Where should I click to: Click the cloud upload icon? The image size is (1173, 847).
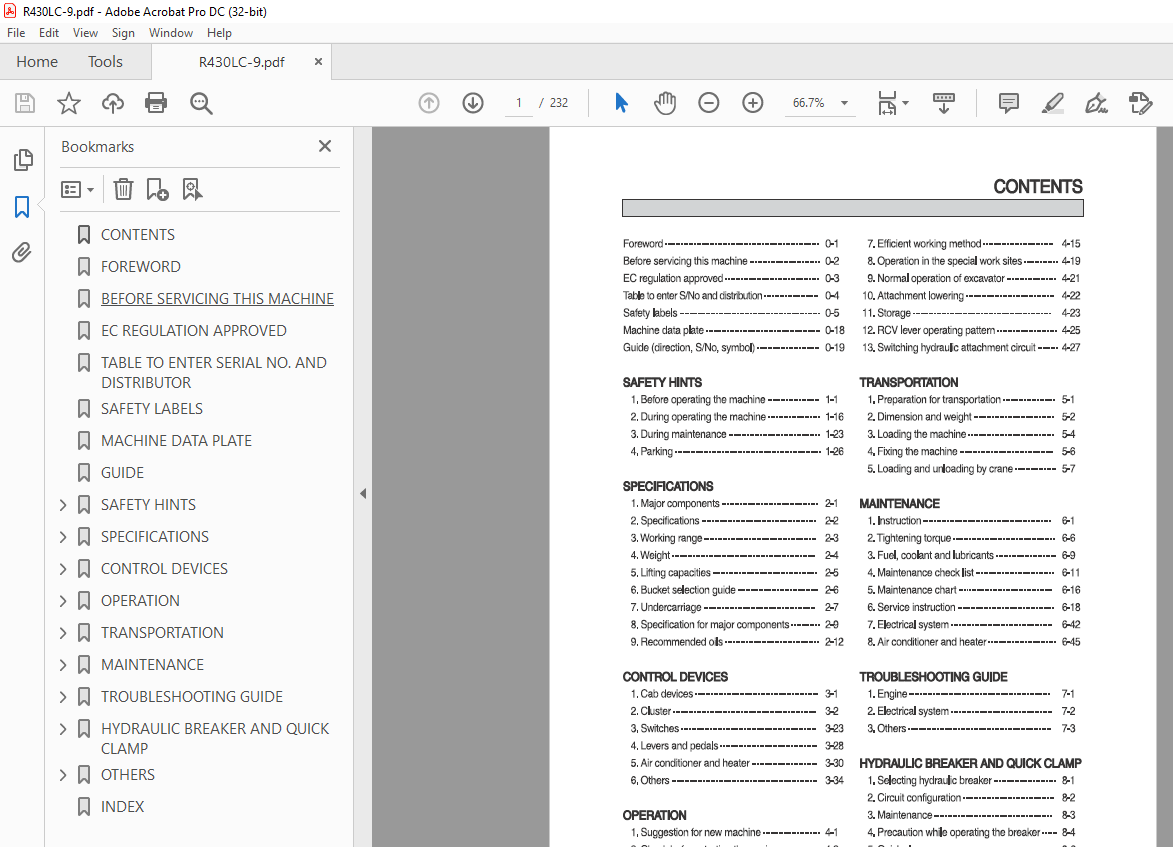113,103
